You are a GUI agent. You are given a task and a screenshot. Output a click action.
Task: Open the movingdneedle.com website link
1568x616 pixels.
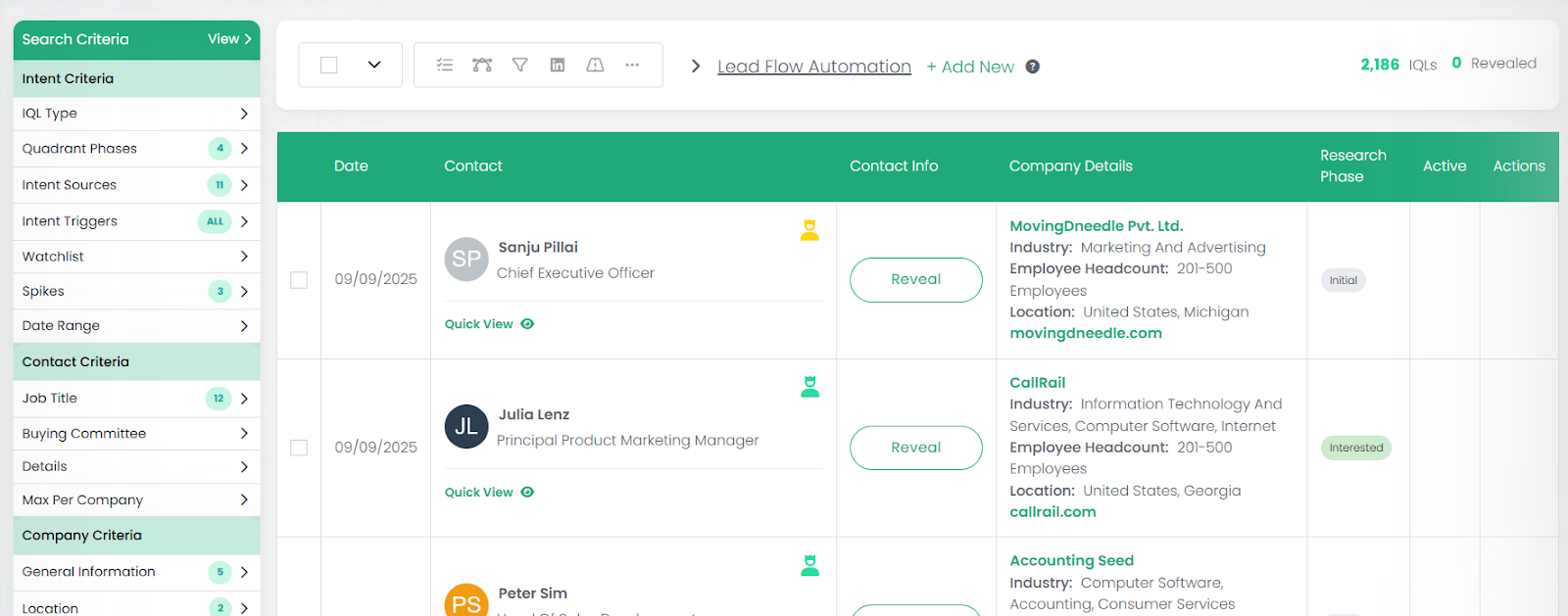tap(1086, 333)
